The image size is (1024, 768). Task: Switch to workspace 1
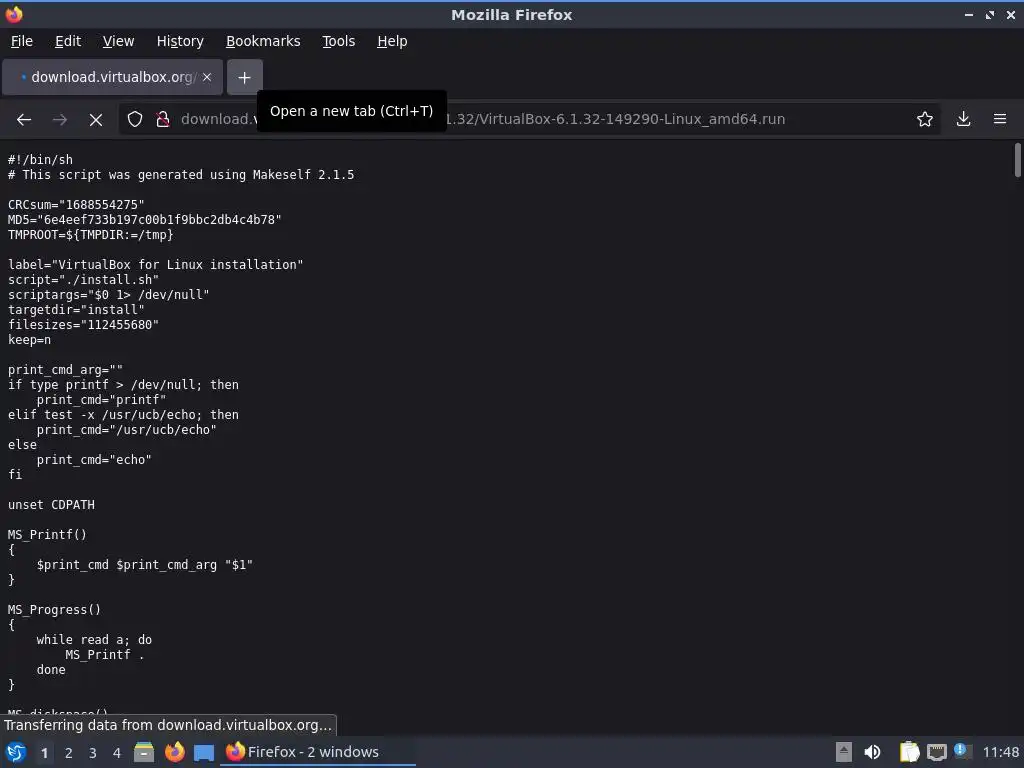[x=44, y=753]
